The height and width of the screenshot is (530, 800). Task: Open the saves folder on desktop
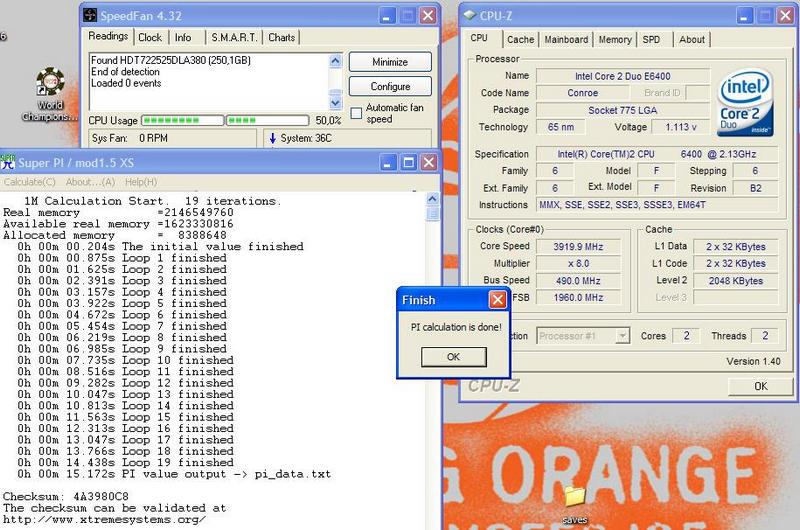point(574,496)
